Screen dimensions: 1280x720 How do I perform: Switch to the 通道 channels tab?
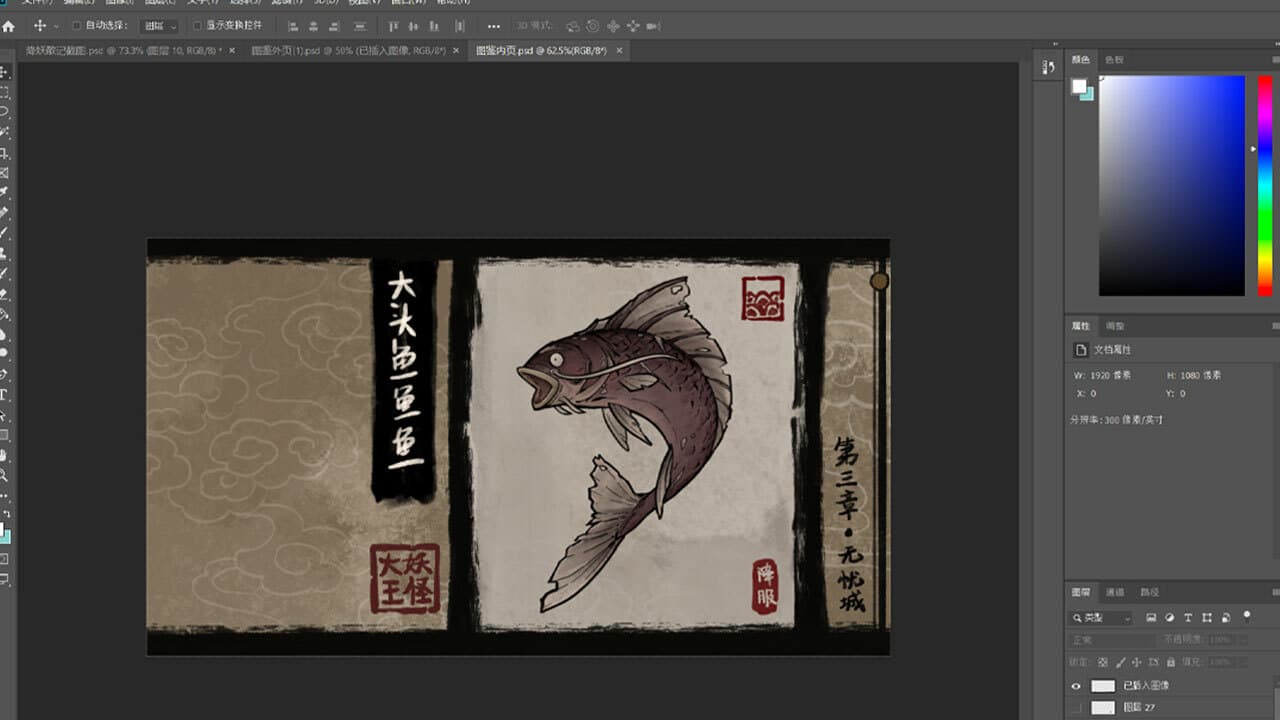pos(1115,592)
